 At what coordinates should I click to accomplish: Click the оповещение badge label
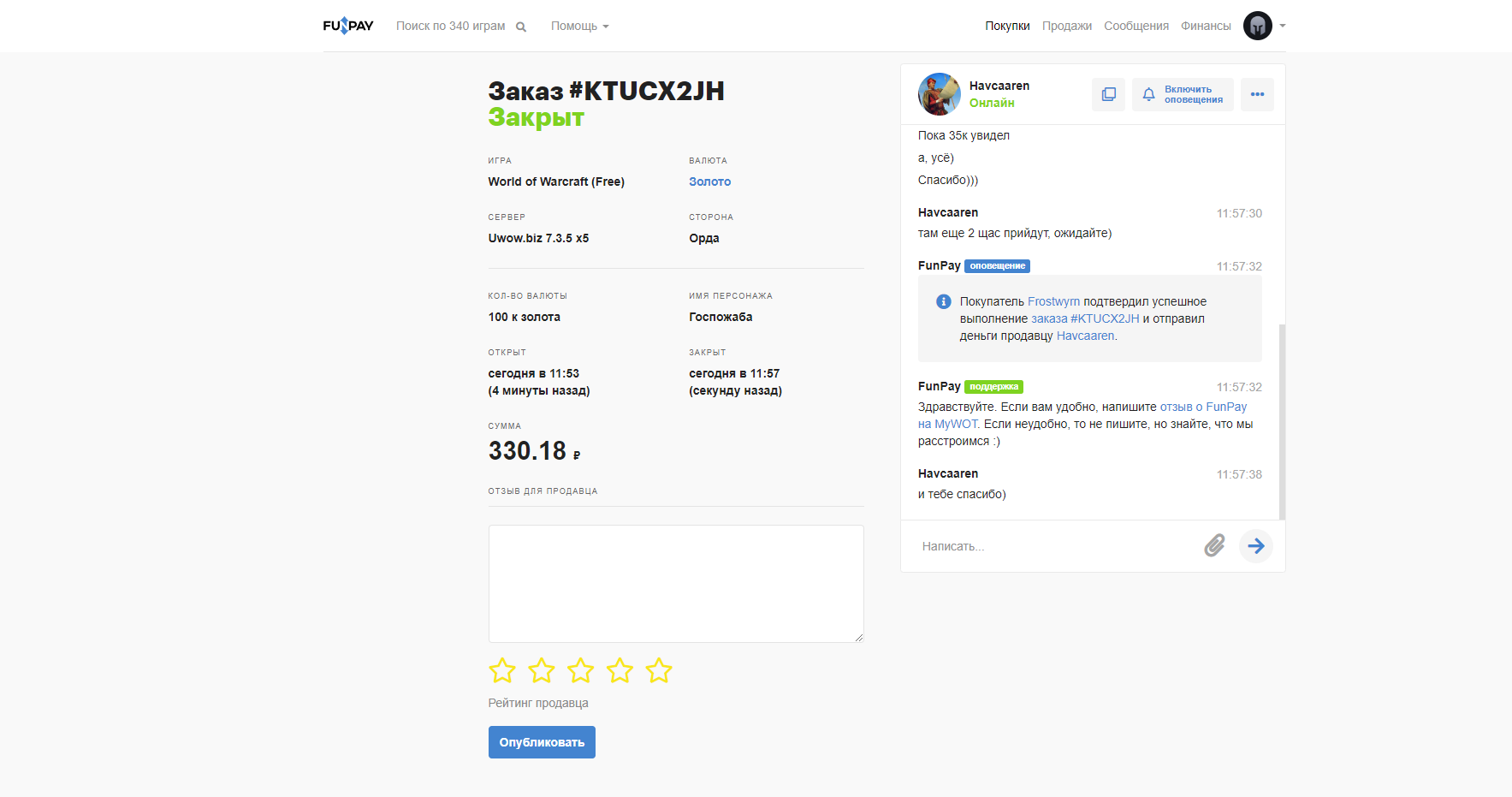(997, 266)
